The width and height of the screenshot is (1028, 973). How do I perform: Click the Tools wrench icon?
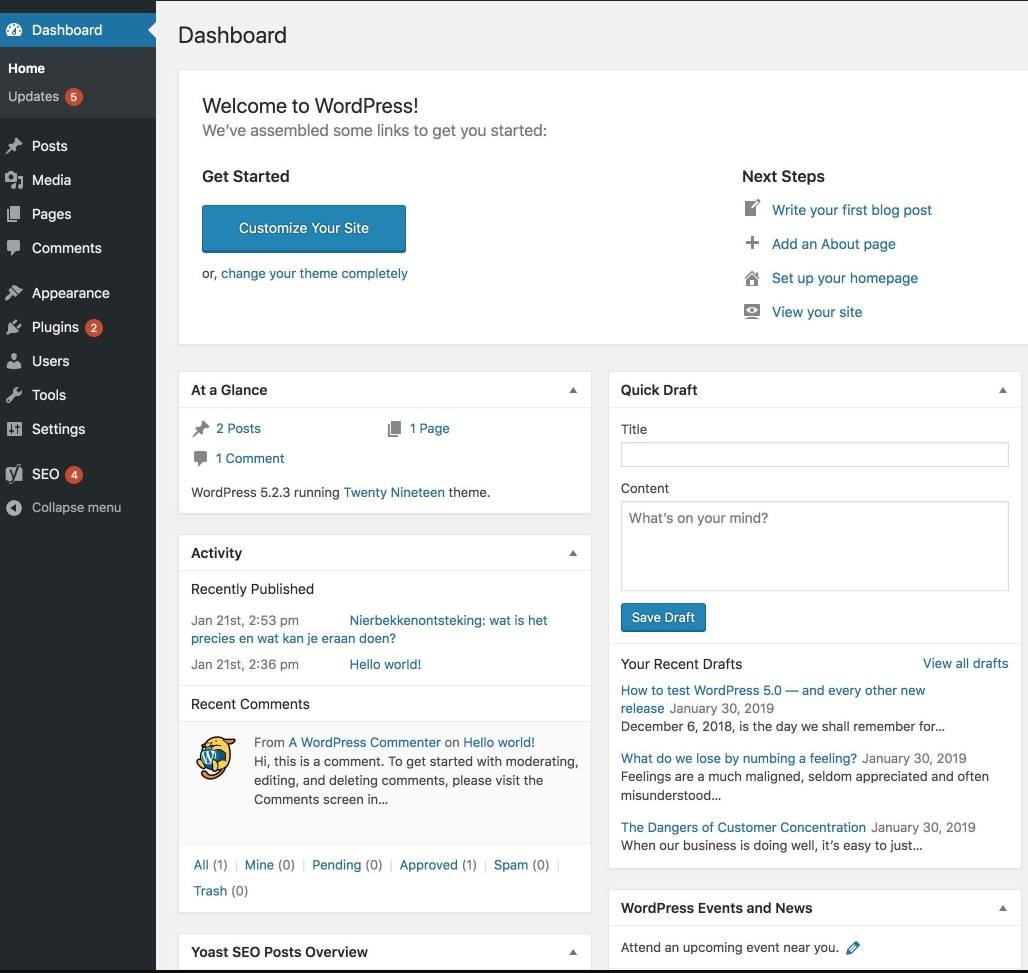16,394
